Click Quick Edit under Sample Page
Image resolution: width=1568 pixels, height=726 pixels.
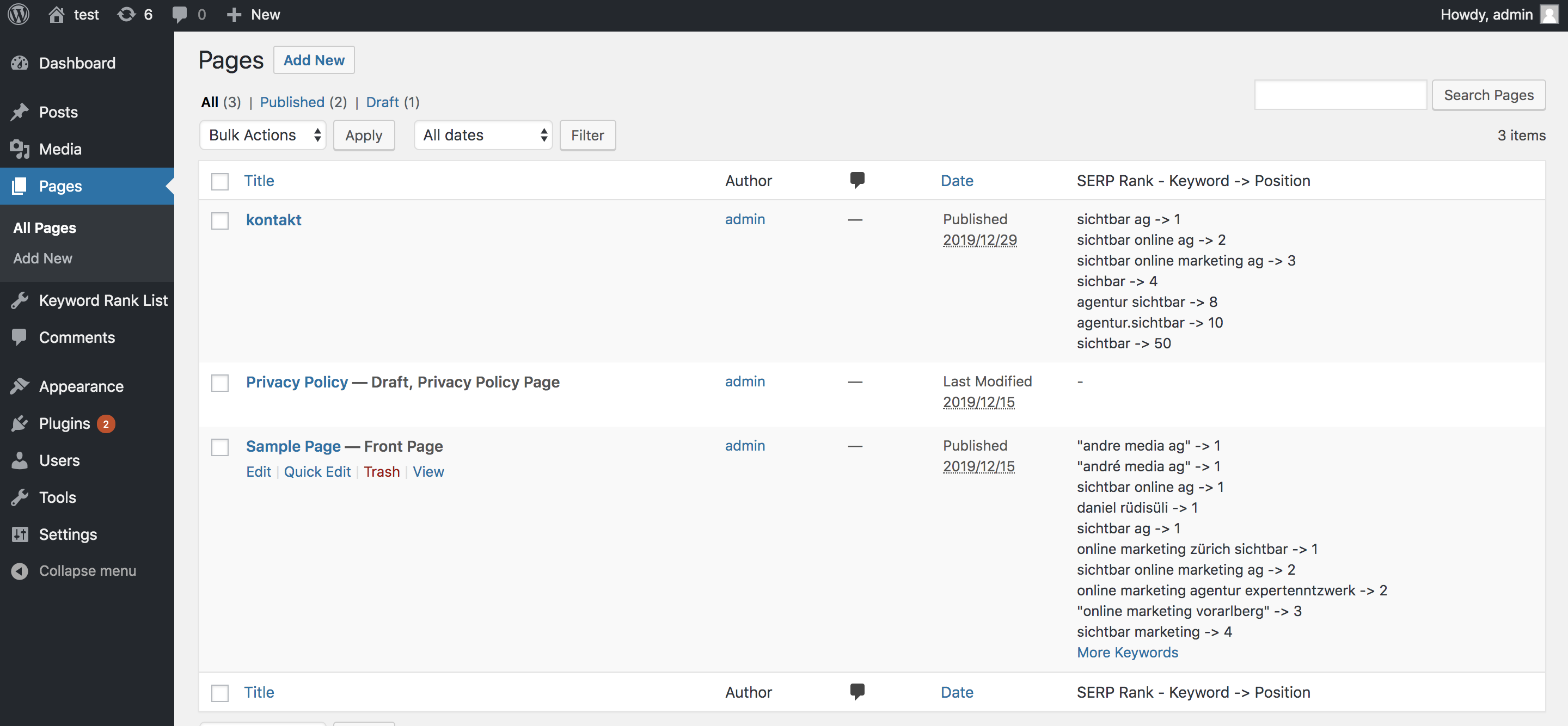point(317,472)
